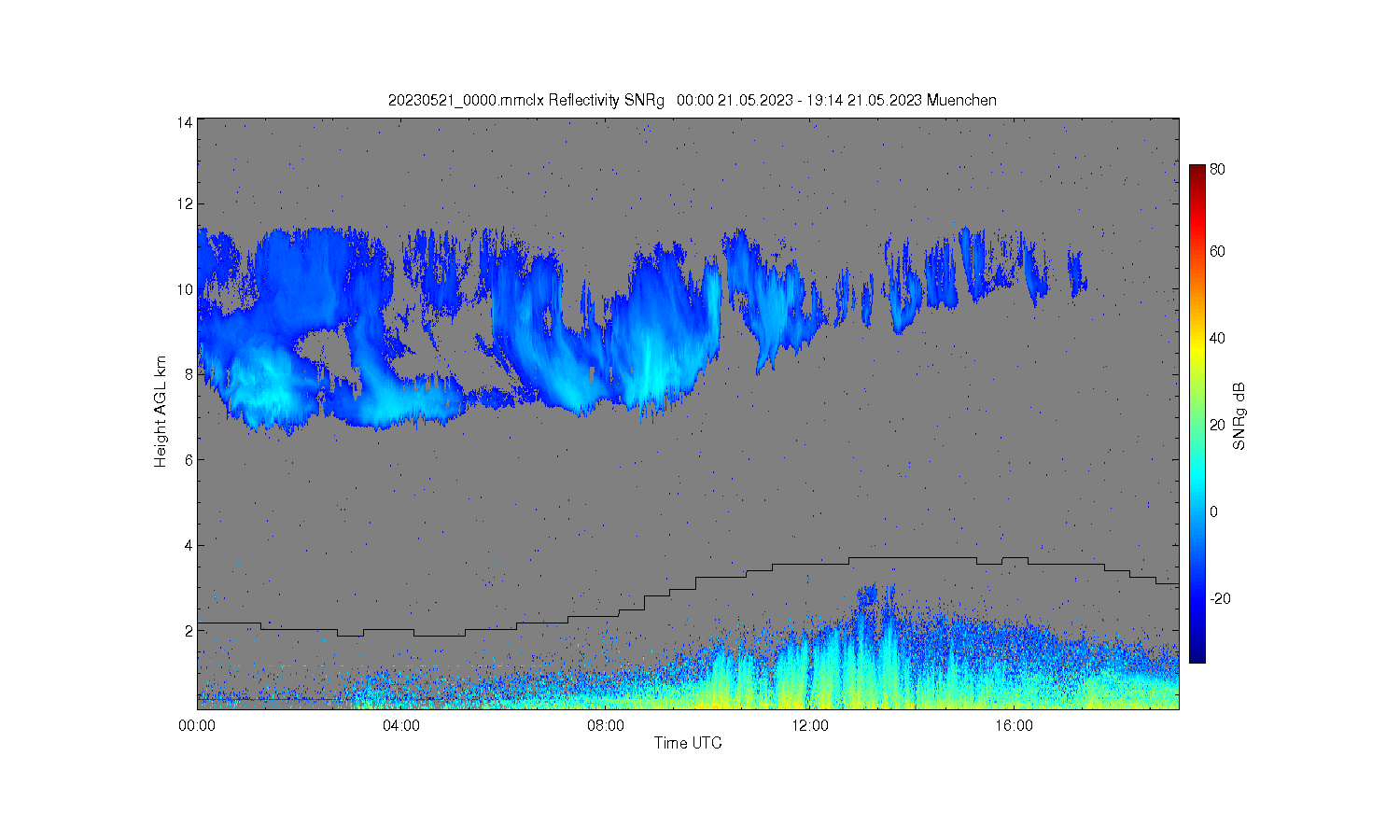Click the y-axis tick label 12
The width and height of the screenshot is (1400, 840).
coord(185,204)
